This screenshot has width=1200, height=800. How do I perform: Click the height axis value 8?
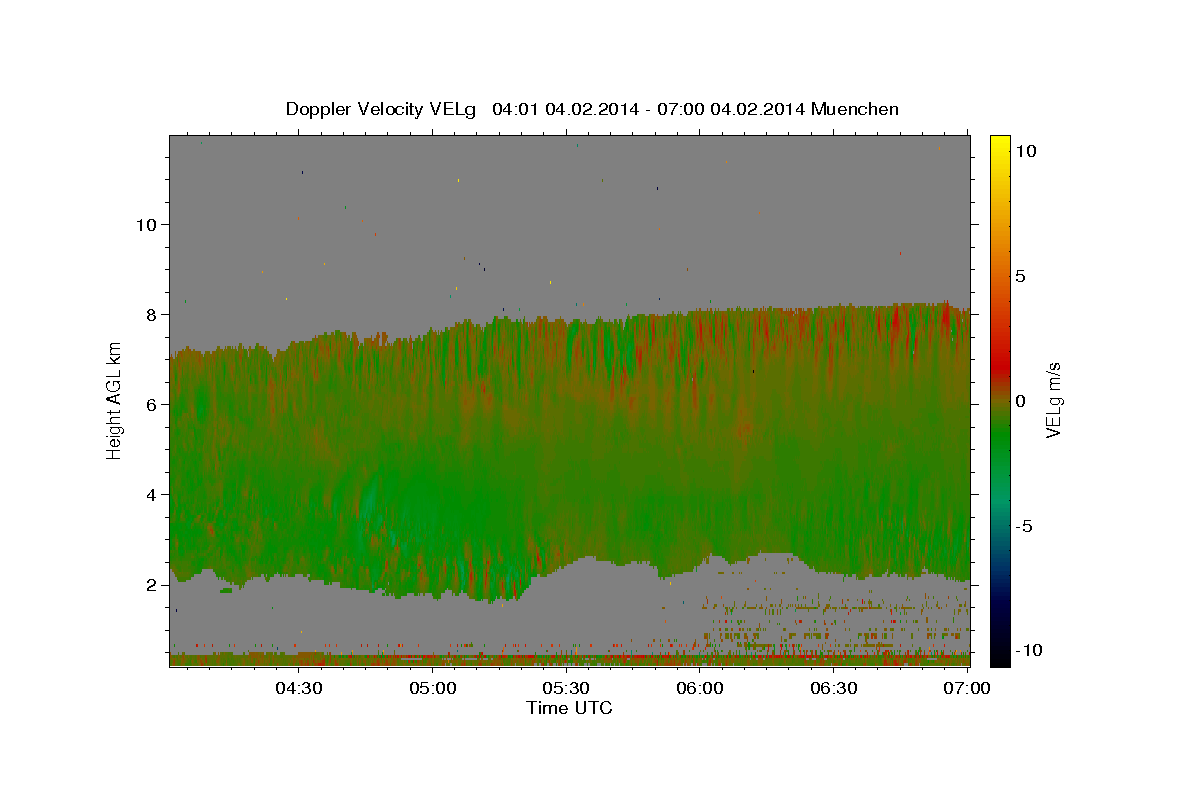click(x=151, y=314)
